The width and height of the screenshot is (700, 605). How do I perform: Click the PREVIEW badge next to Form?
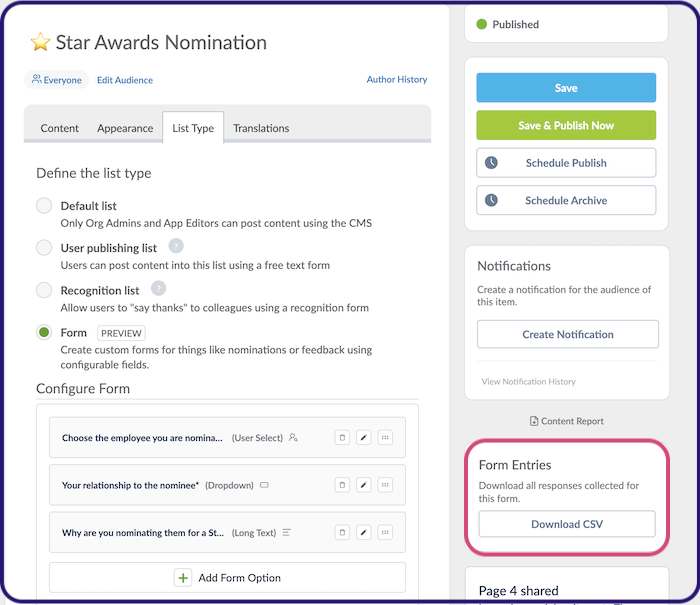[121, 333]
